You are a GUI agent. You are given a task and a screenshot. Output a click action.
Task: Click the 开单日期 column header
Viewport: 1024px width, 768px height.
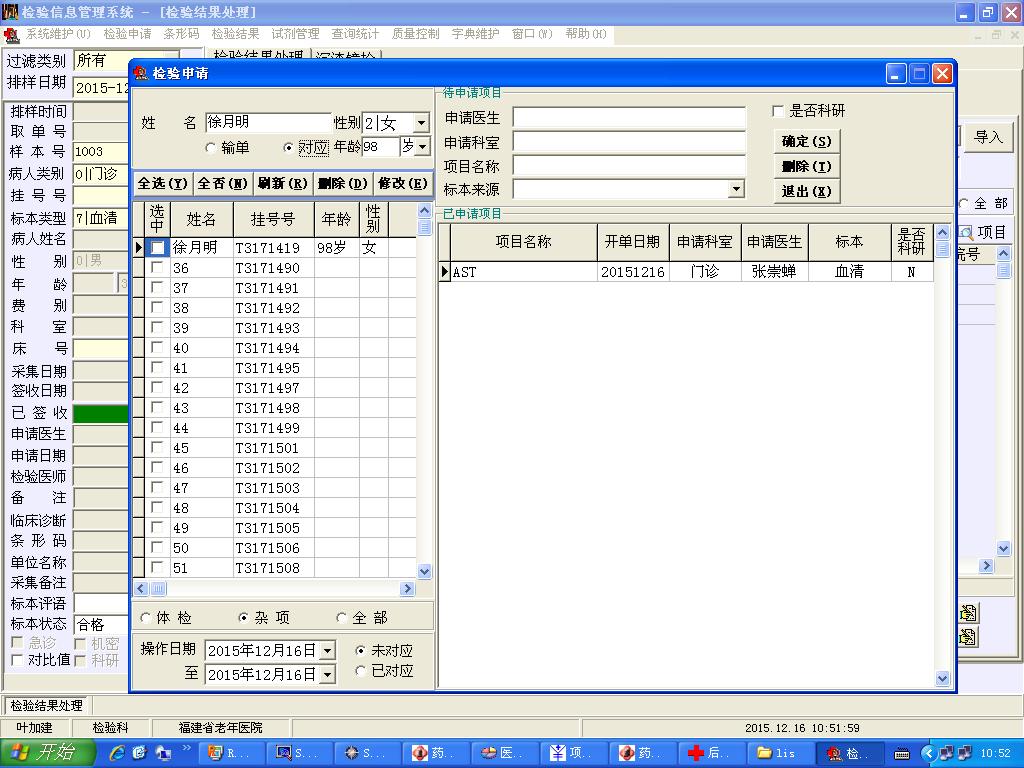point(632,242)
